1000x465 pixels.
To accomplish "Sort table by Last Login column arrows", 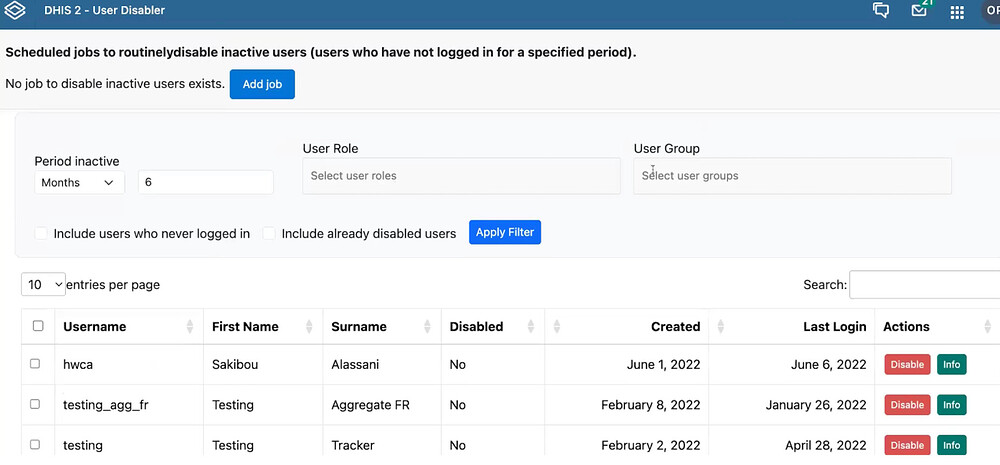I will pyautogui.click(x=715, y=327).
